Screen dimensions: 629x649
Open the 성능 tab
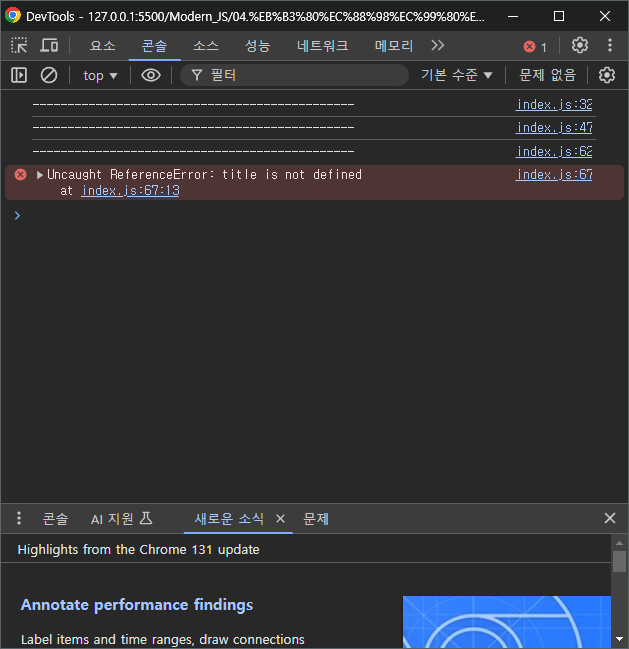[257, 46]
